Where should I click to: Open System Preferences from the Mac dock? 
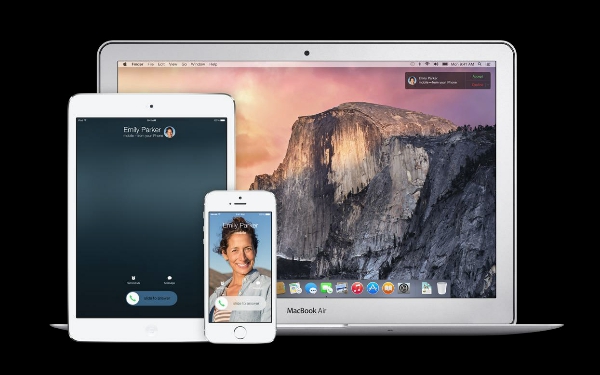click(403, 288)
